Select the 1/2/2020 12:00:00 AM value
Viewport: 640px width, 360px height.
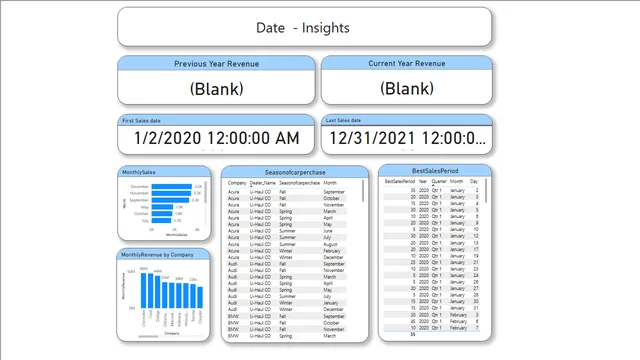216,138
